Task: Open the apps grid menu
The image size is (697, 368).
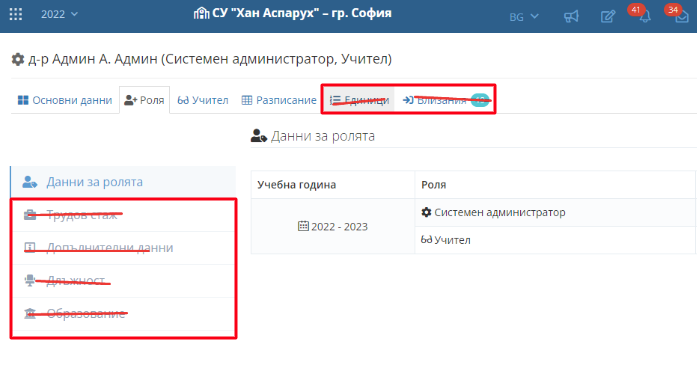Action: coord(16,14)
